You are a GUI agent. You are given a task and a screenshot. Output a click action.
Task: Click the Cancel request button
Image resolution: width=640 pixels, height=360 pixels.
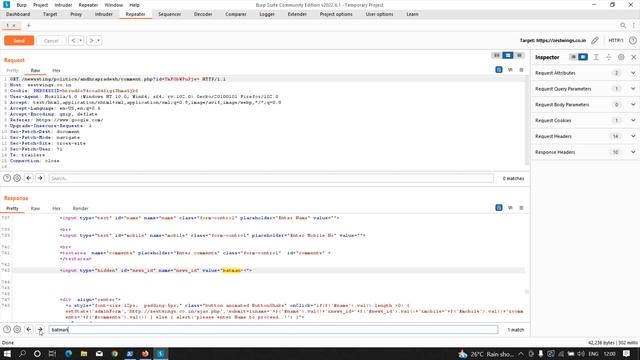[51, 41]
